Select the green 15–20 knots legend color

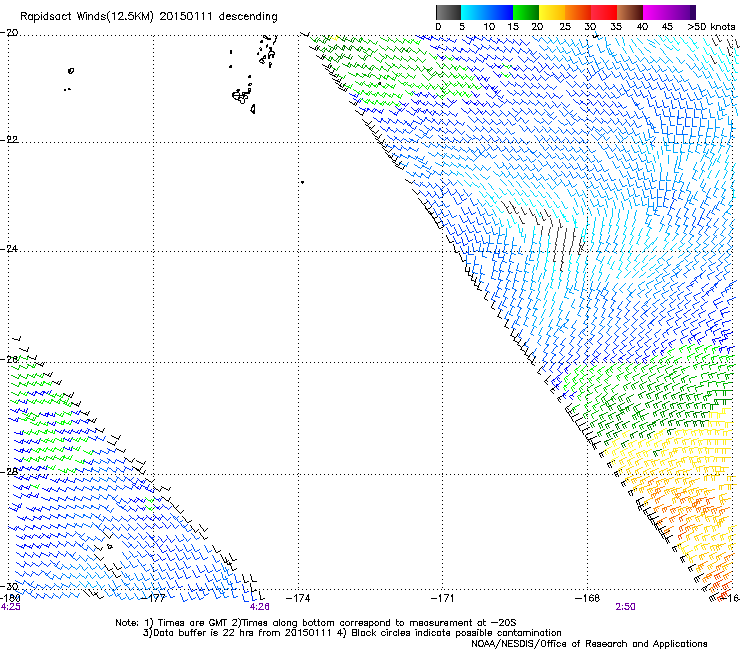click(x=526, y=12)
